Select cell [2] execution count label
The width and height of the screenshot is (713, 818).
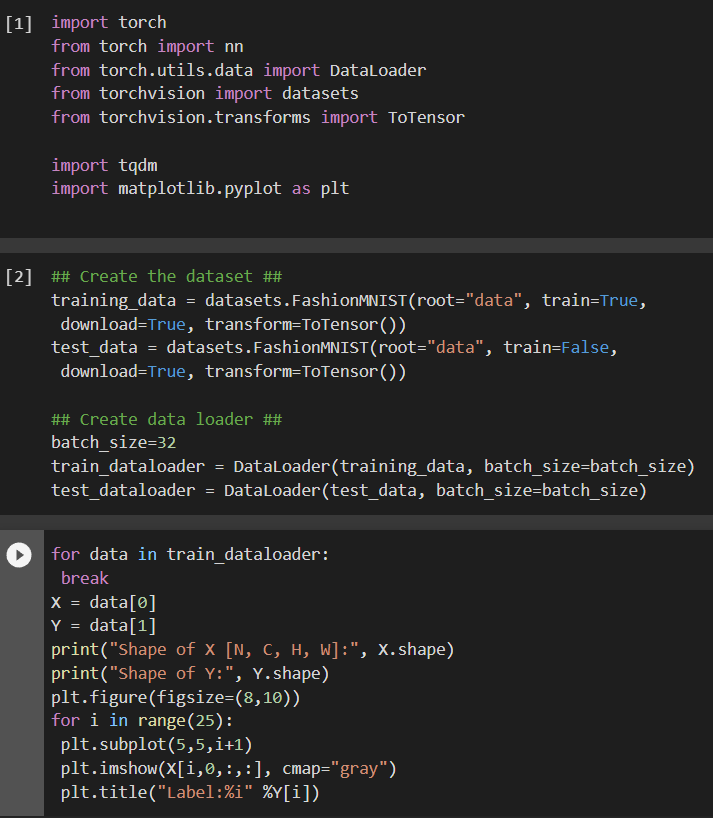19,276
